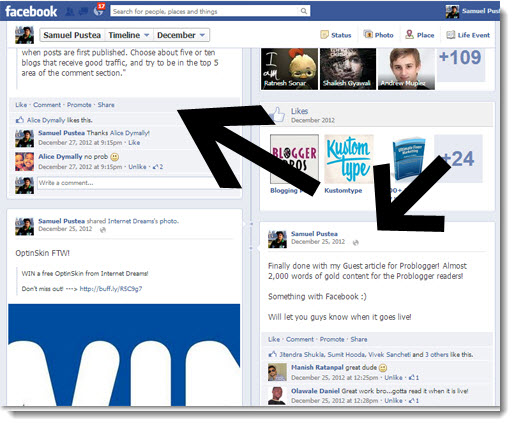Open Andrew Muples friend thumbnail
Viewport: 515px width, 426px height.
point(406,69)
